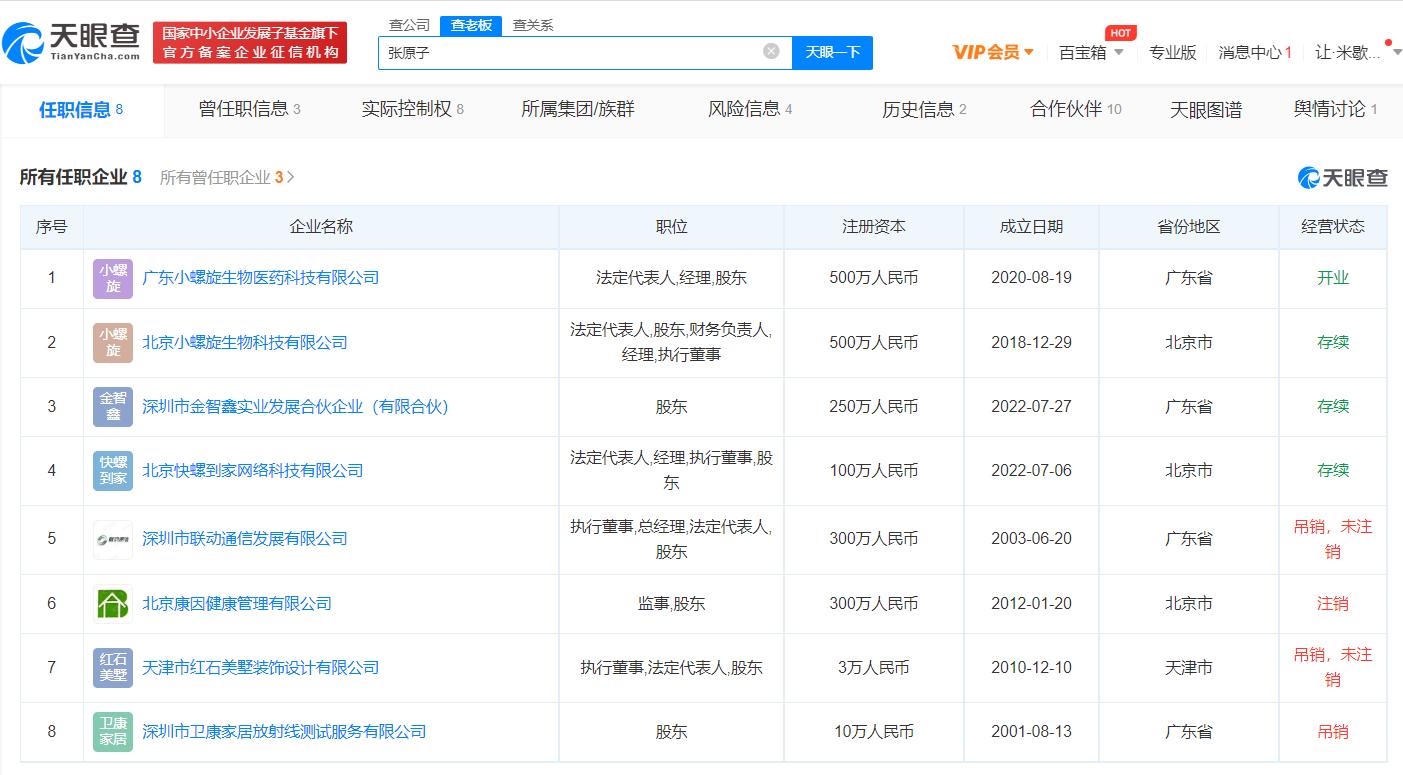Click the 监事,股东 position cell
1403x775 pixels.
coord(671,604)
